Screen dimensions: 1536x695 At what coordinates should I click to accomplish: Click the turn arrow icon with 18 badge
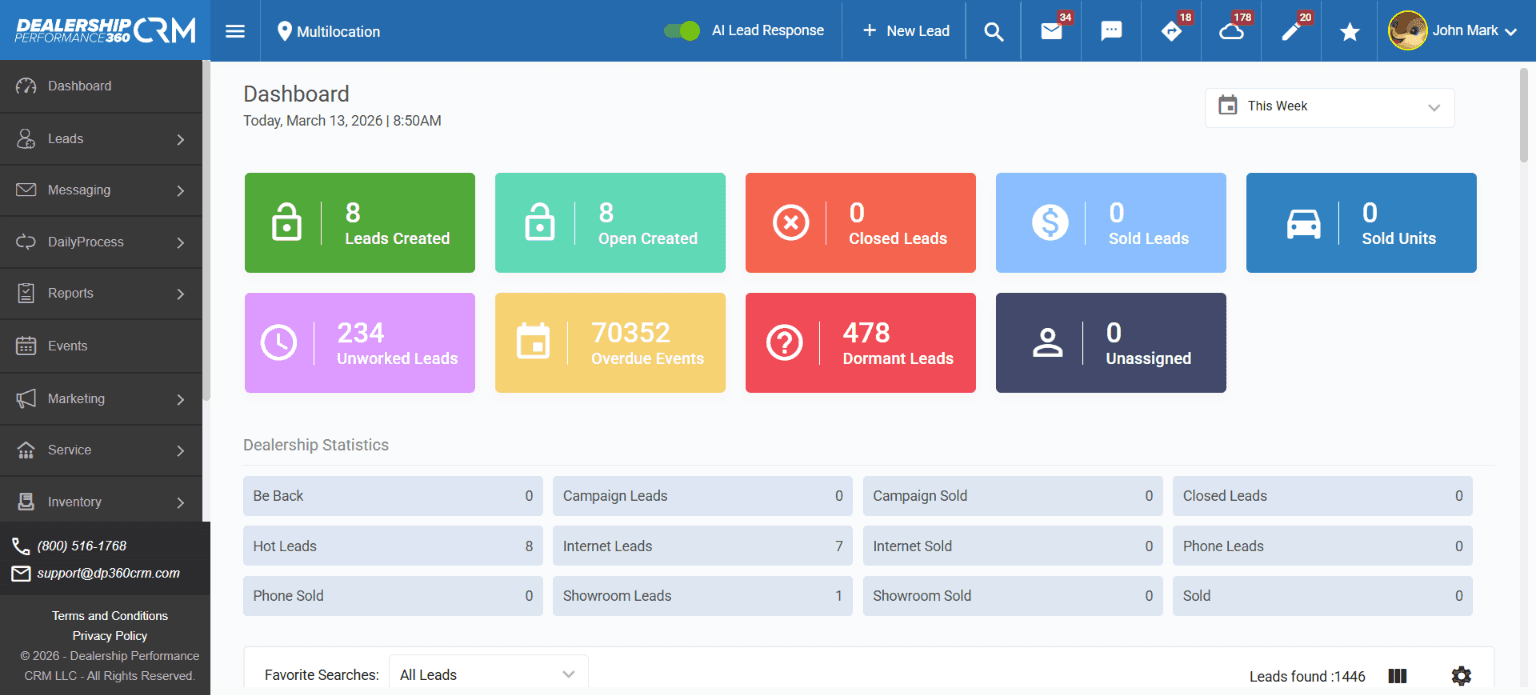pyautogui.click(x=1171, y=31)
